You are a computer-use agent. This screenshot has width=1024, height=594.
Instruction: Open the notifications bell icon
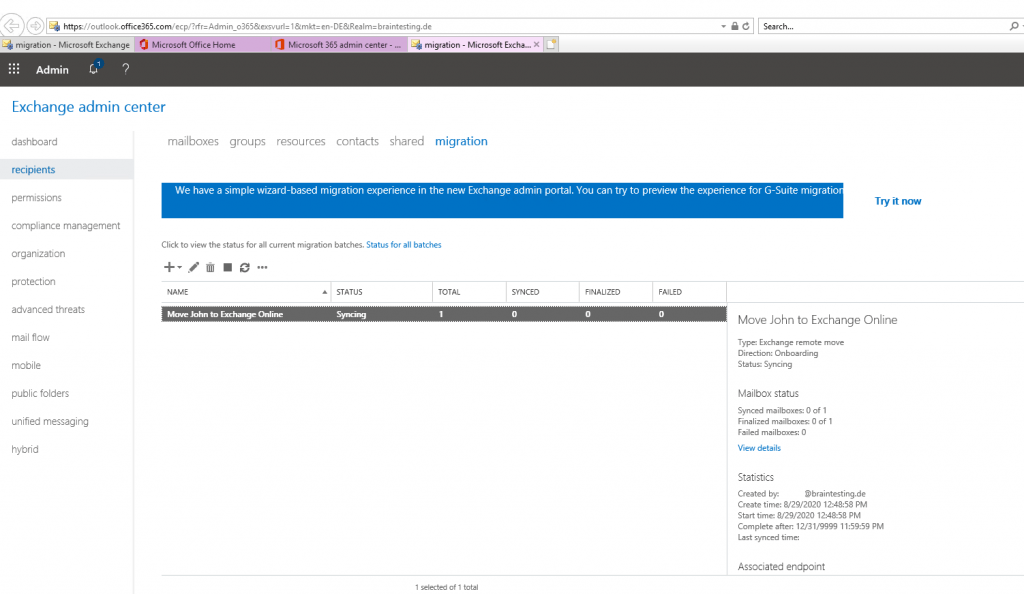[94, 69]
